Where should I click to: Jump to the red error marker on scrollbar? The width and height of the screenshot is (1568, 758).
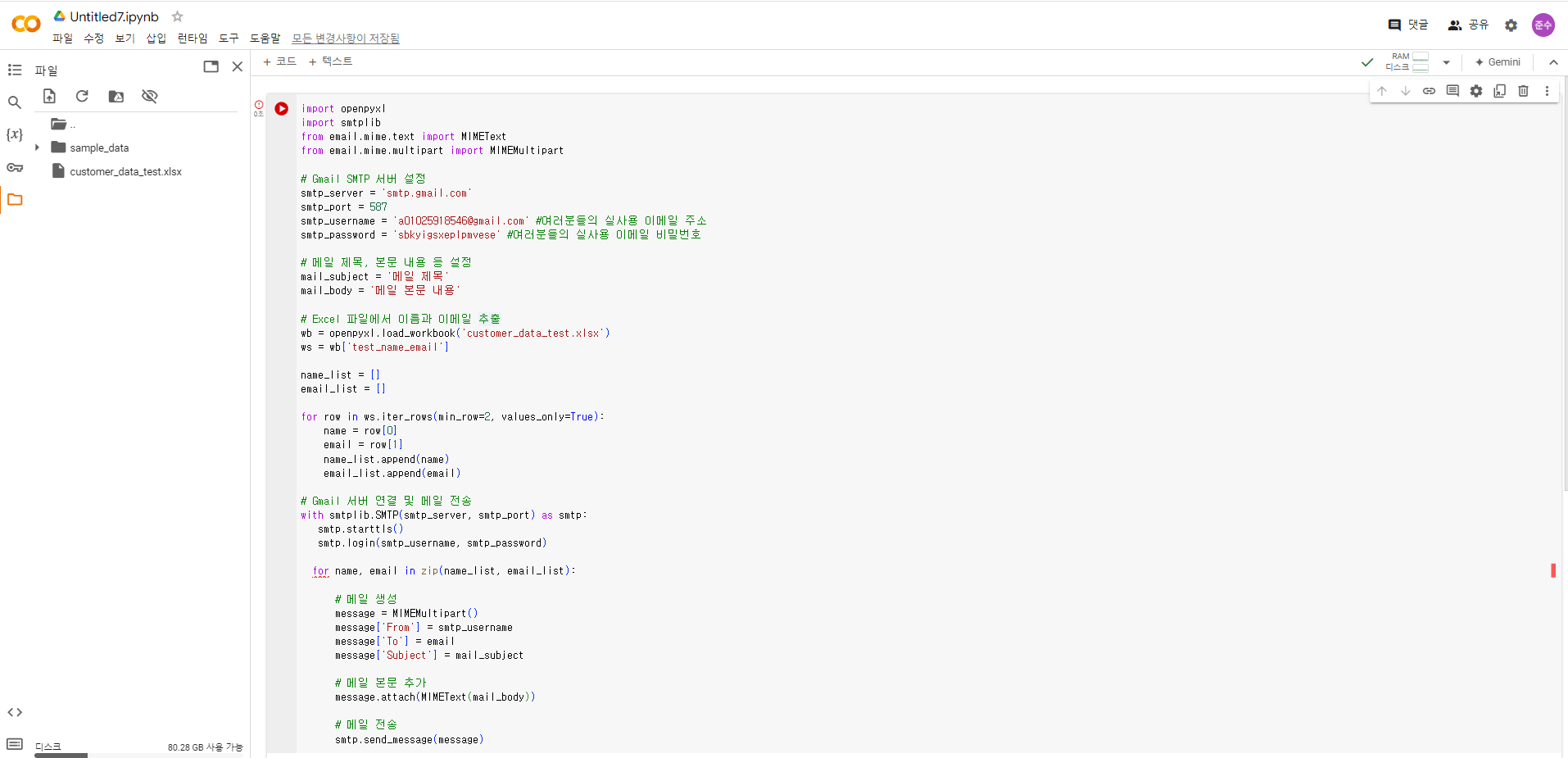tap(1553, 570)
